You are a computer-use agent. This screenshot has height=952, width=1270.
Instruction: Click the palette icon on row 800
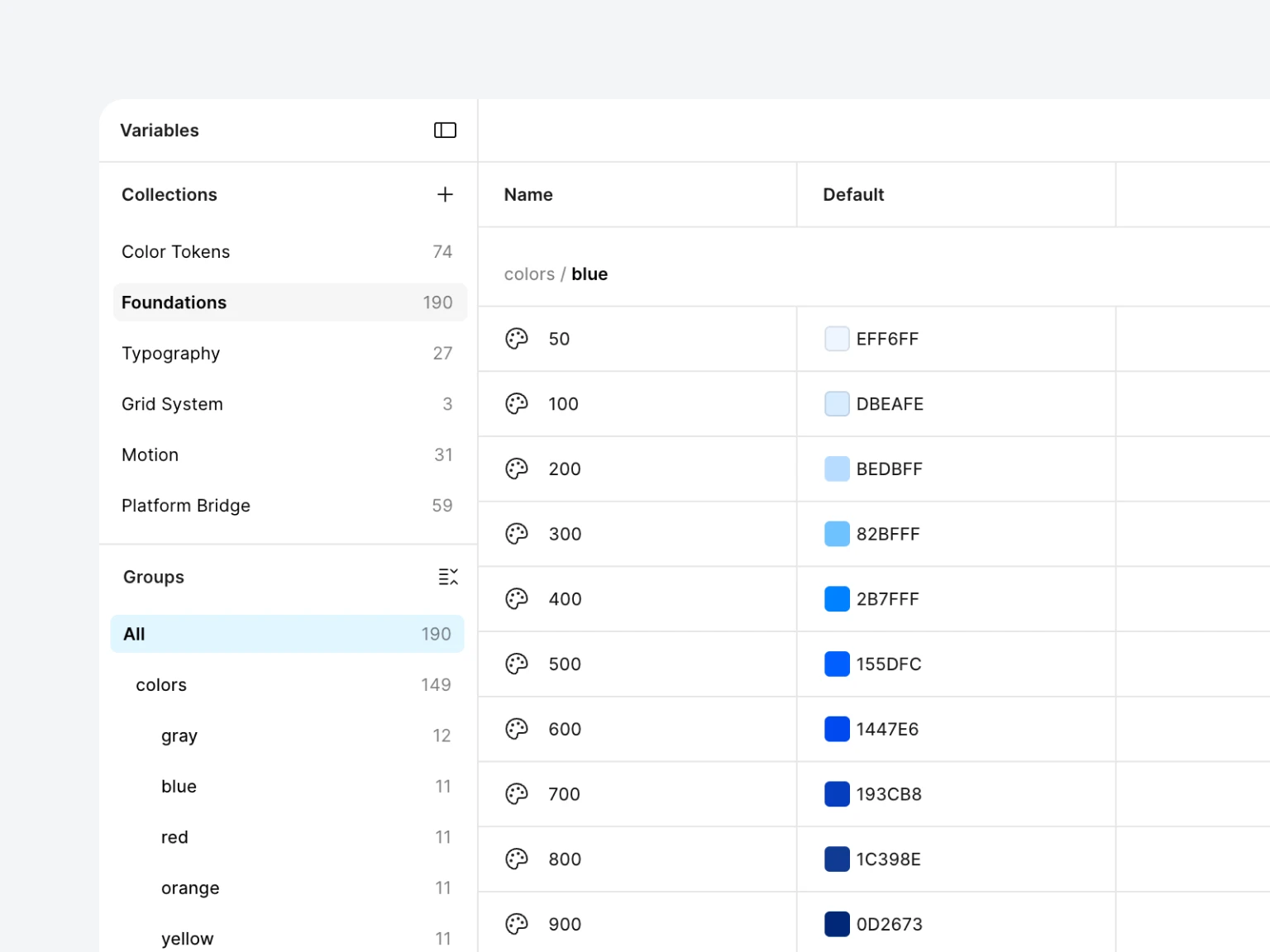click(x=517, y=859)
